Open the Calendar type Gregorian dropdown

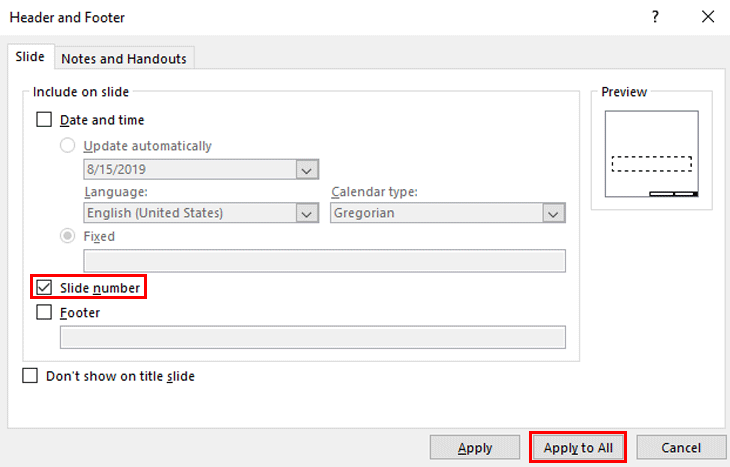448,213
